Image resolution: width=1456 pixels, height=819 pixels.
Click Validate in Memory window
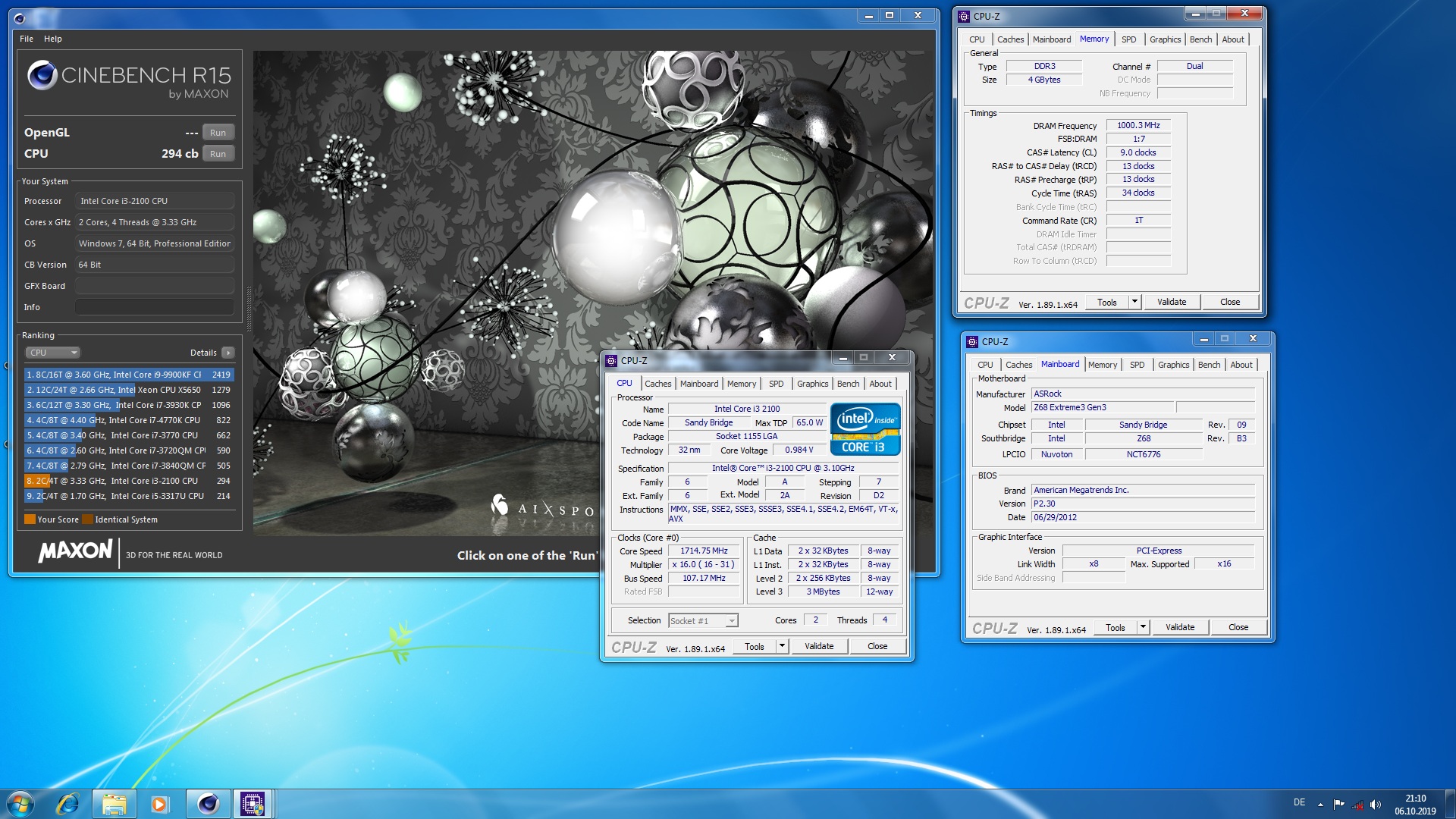(1172, 302)
